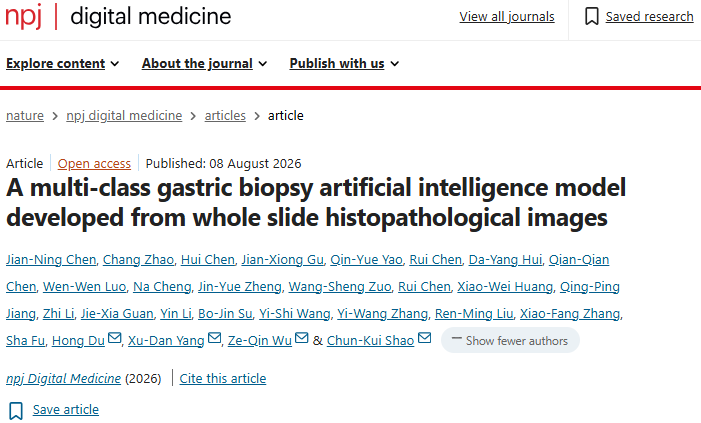This screenshot has width=701, height=423.
Task: Click the Open access link
Action: pos(94,164)
